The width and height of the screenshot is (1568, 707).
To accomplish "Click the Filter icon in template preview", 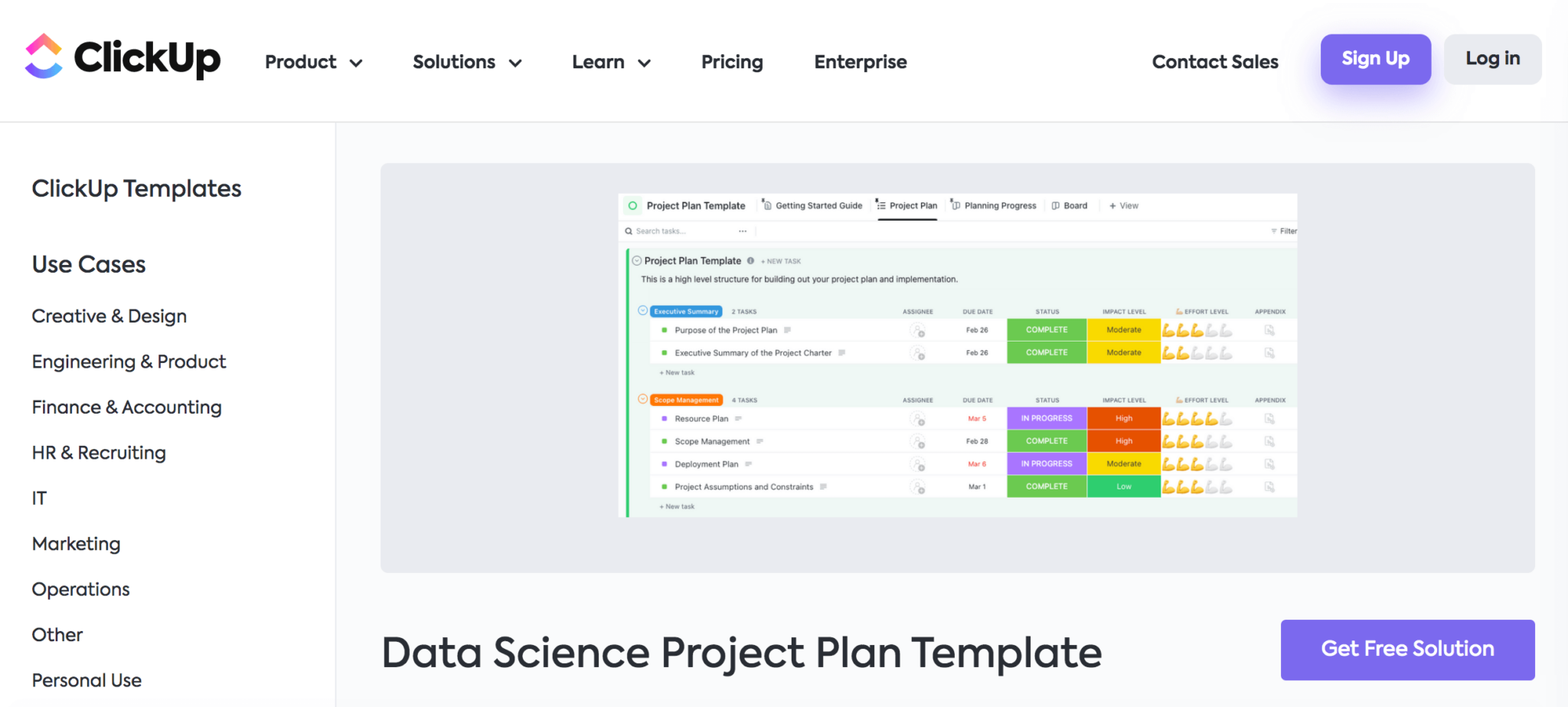I will (1274, 231).
